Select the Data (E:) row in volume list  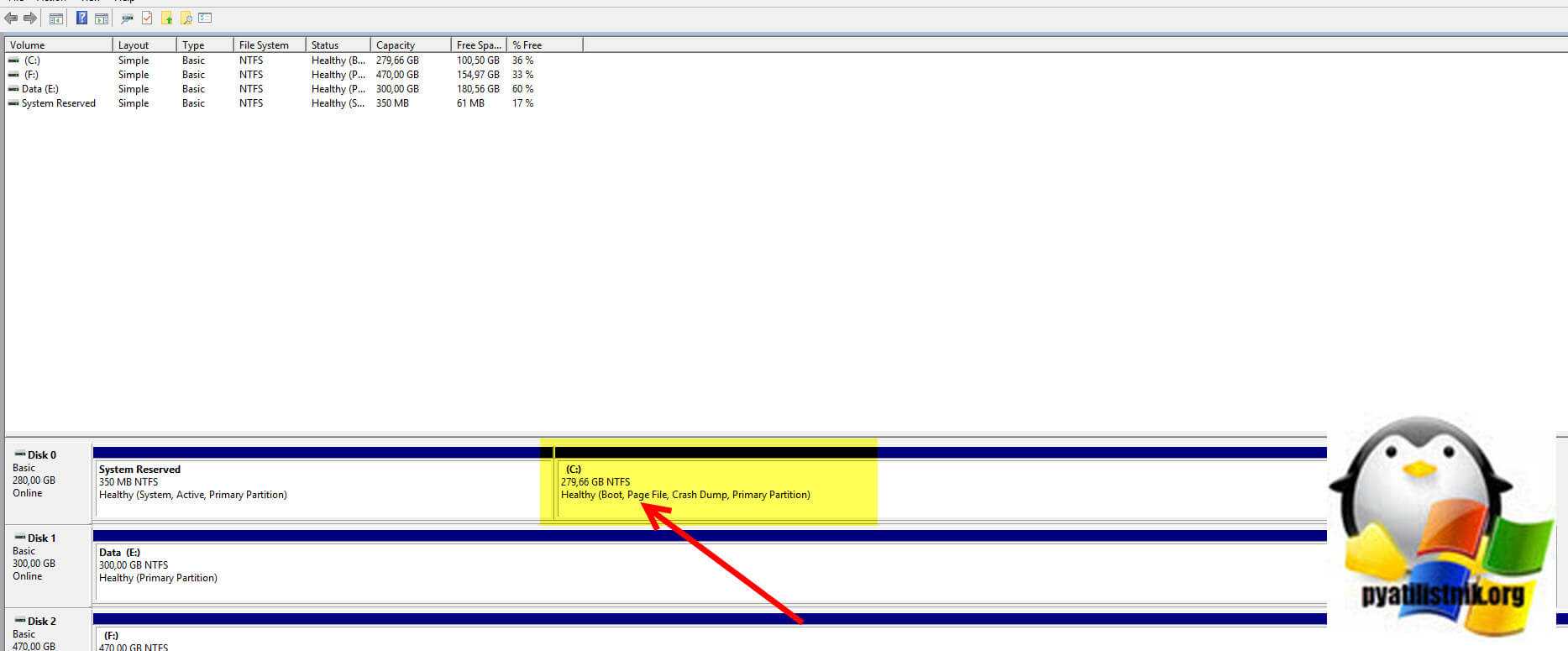(39, 89)
